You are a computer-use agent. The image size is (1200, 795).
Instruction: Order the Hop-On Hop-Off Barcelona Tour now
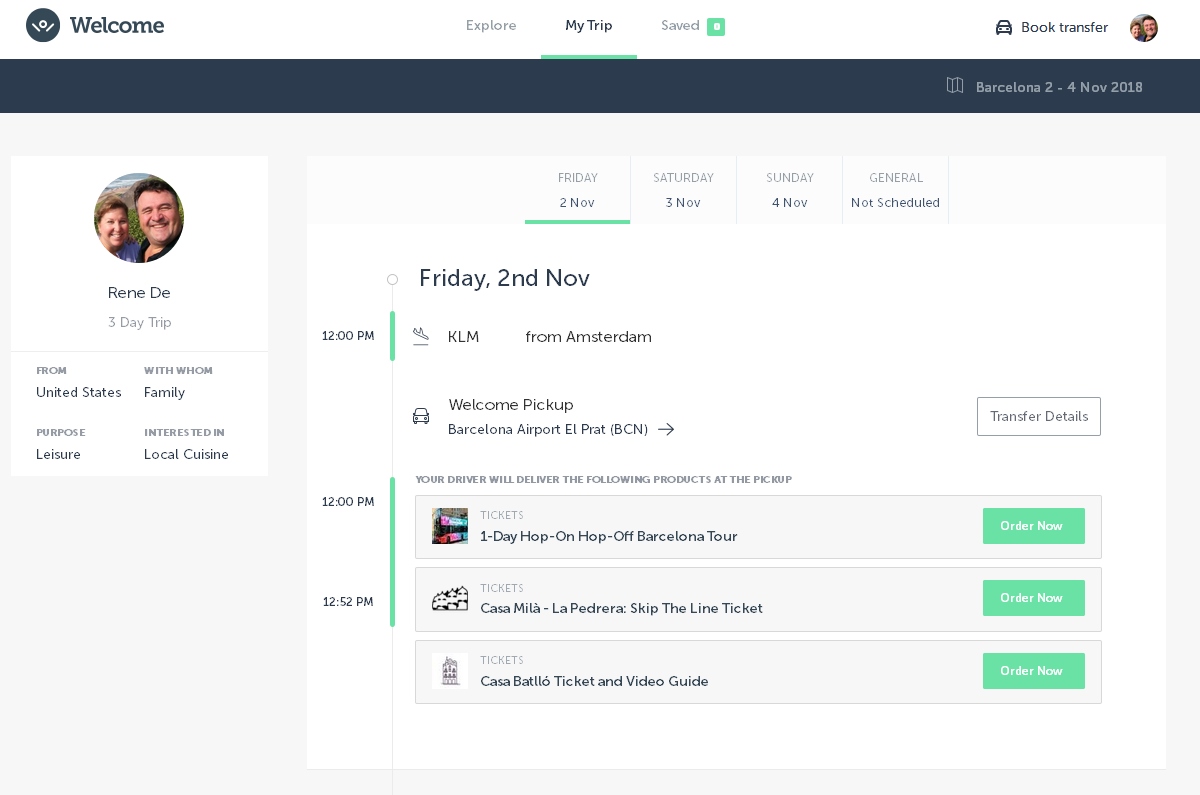point(1033,526)
